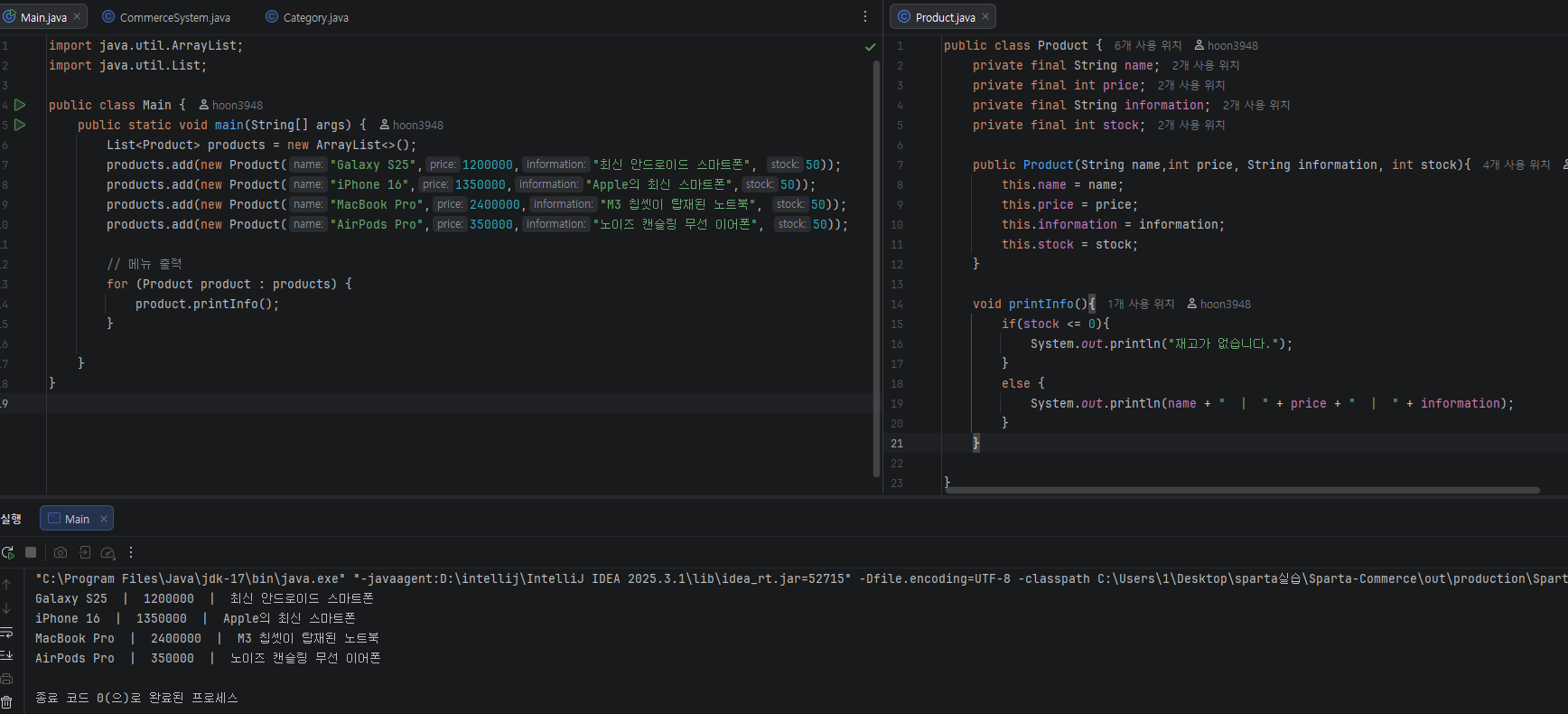1568x714 pixels.
Task: Rerun the Main program
Action: click(7, 552)
